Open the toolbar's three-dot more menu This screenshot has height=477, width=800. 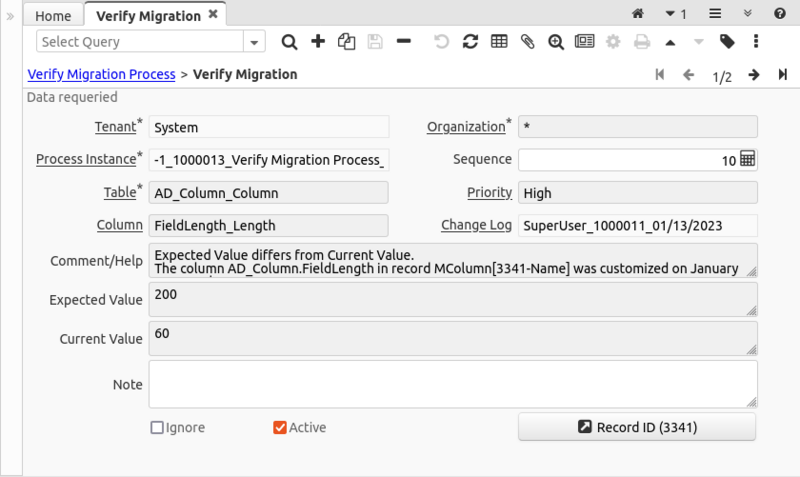point(756,42)
